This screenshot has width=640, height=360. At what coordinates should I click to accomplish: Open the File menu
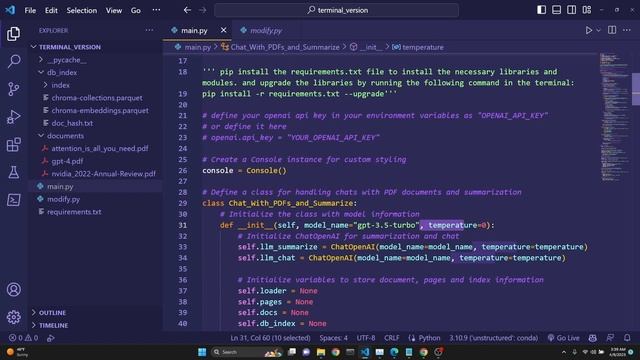30,11
